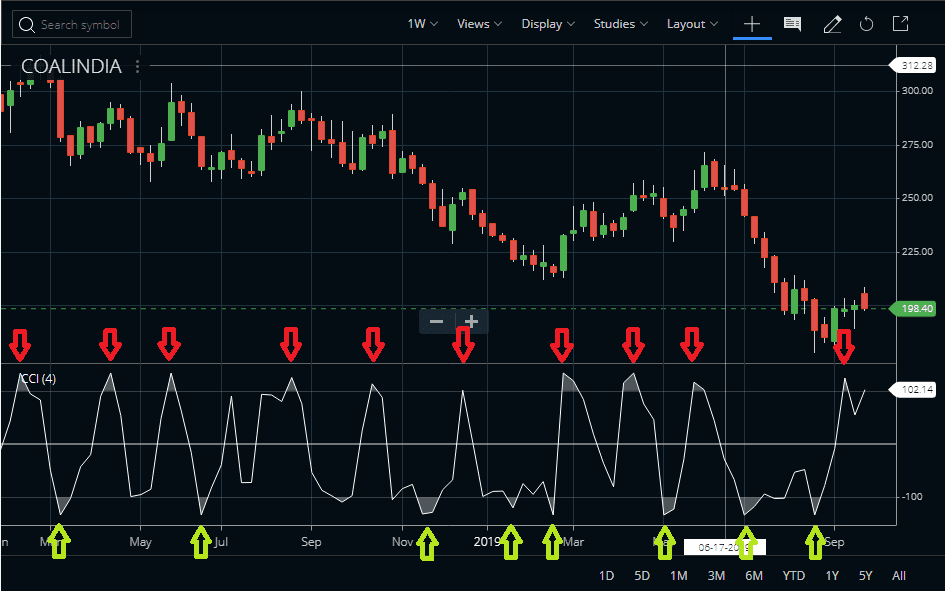Screen dimensions: 945x591
Task: Click the 312.28 price marker
Action: tap(913, 65)
